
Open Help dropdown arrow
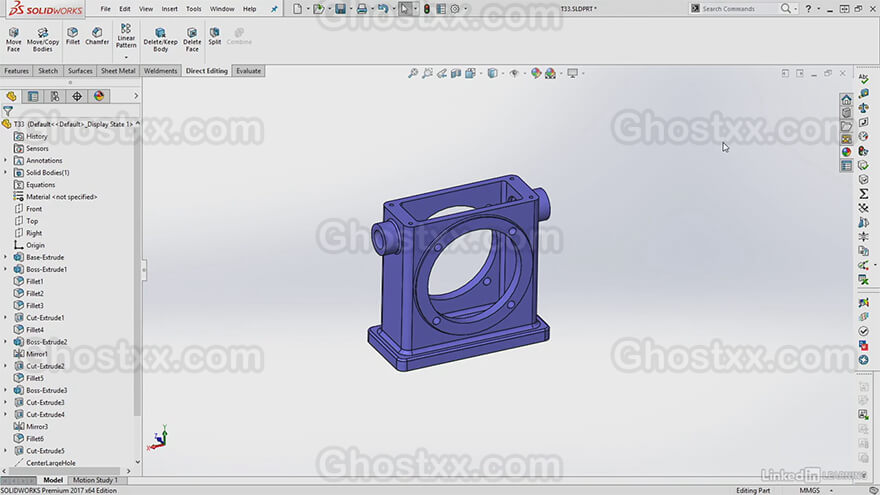pos(818,9)
